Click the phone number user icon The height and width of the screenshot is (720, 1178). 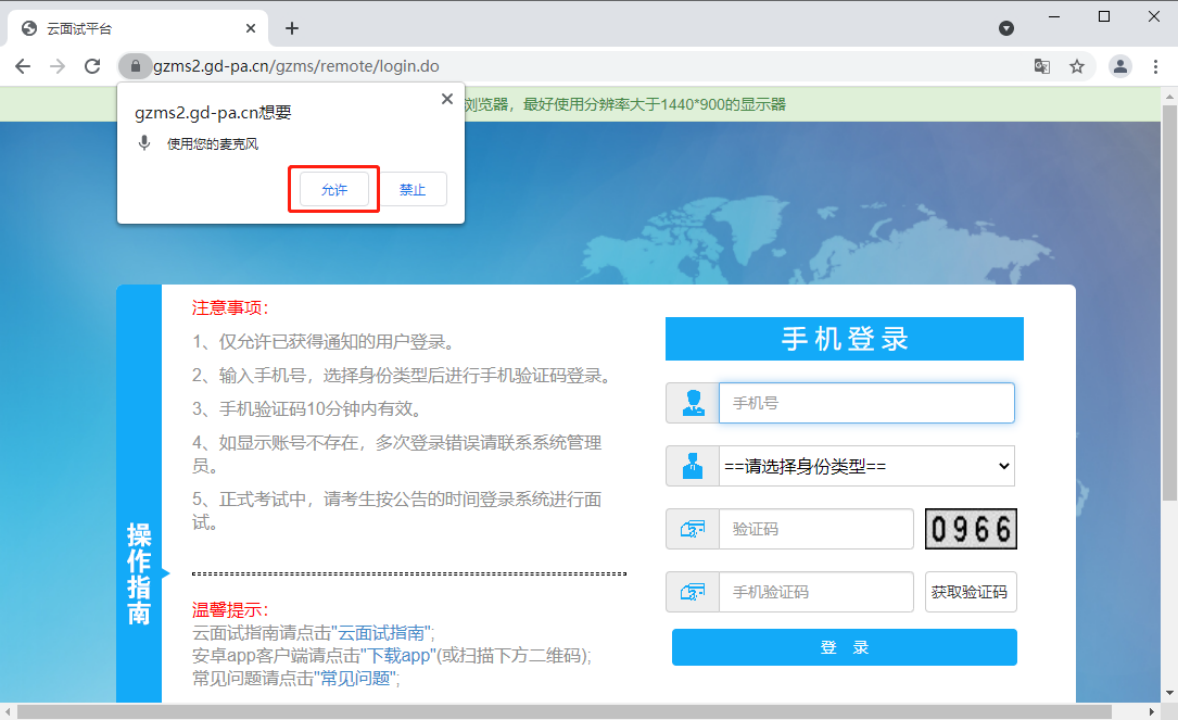pos(693,403)
